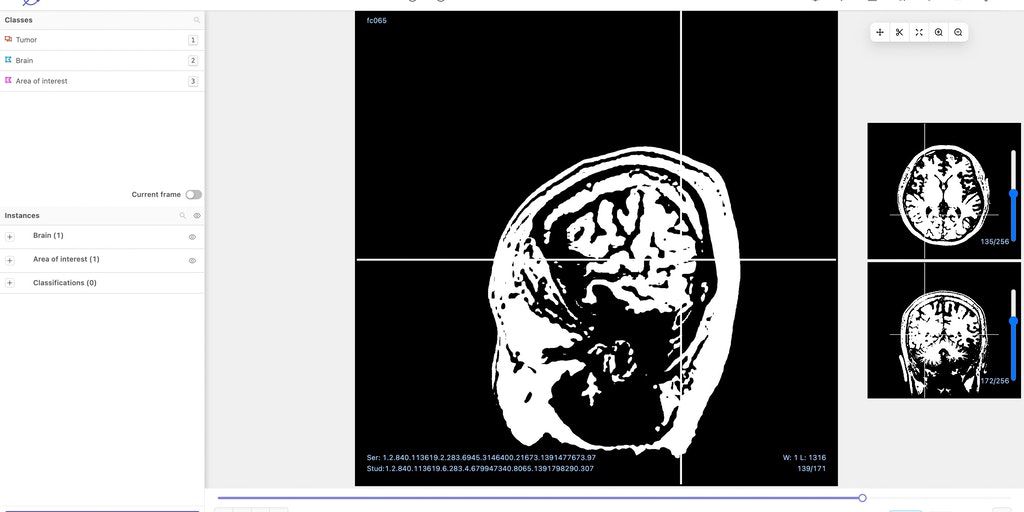Image resolution: width=1024 pixels, height=512 pixels.
Task: Toggle the Current frame switch
Action: coord(193,195)
